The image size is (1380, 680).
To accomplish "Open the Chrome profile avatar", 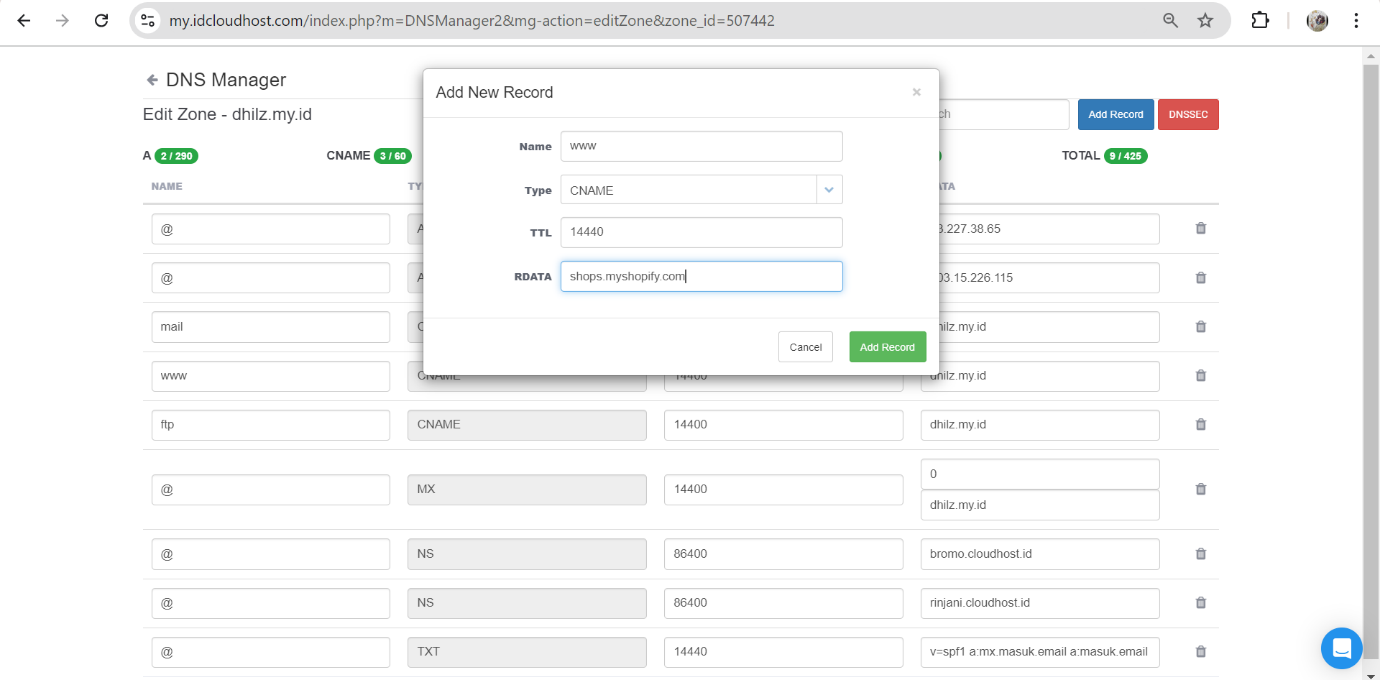I will tap(1317, 20).
